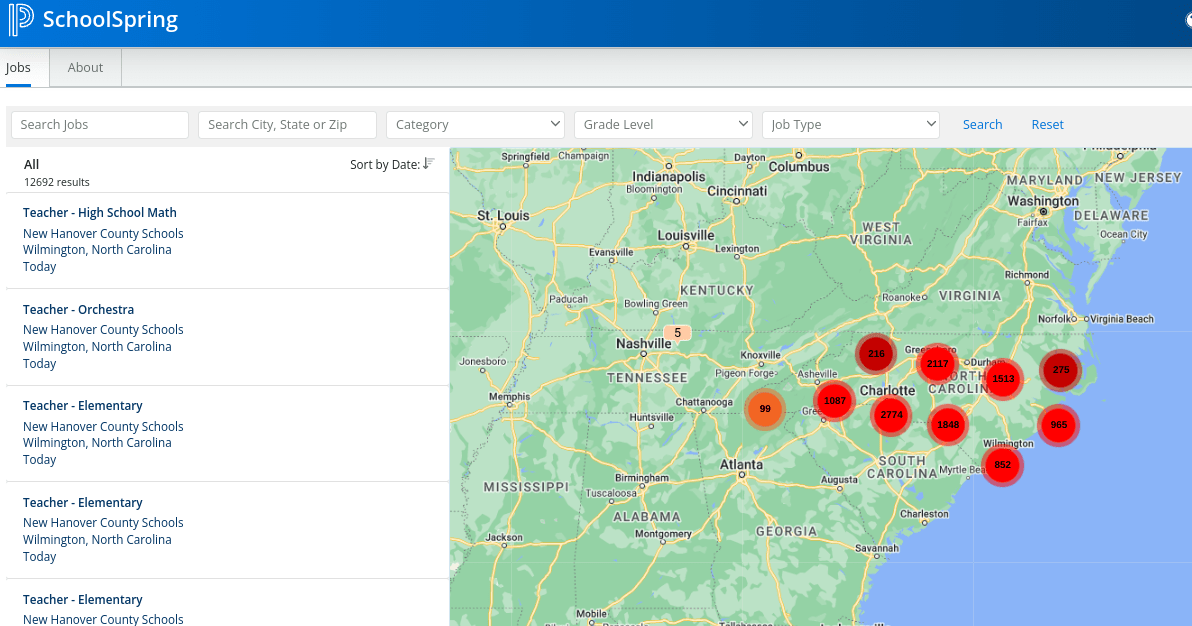Click the Sort by Date label
The height and width of the screenshot is (626, 1192).
click(x=385, y=164)
